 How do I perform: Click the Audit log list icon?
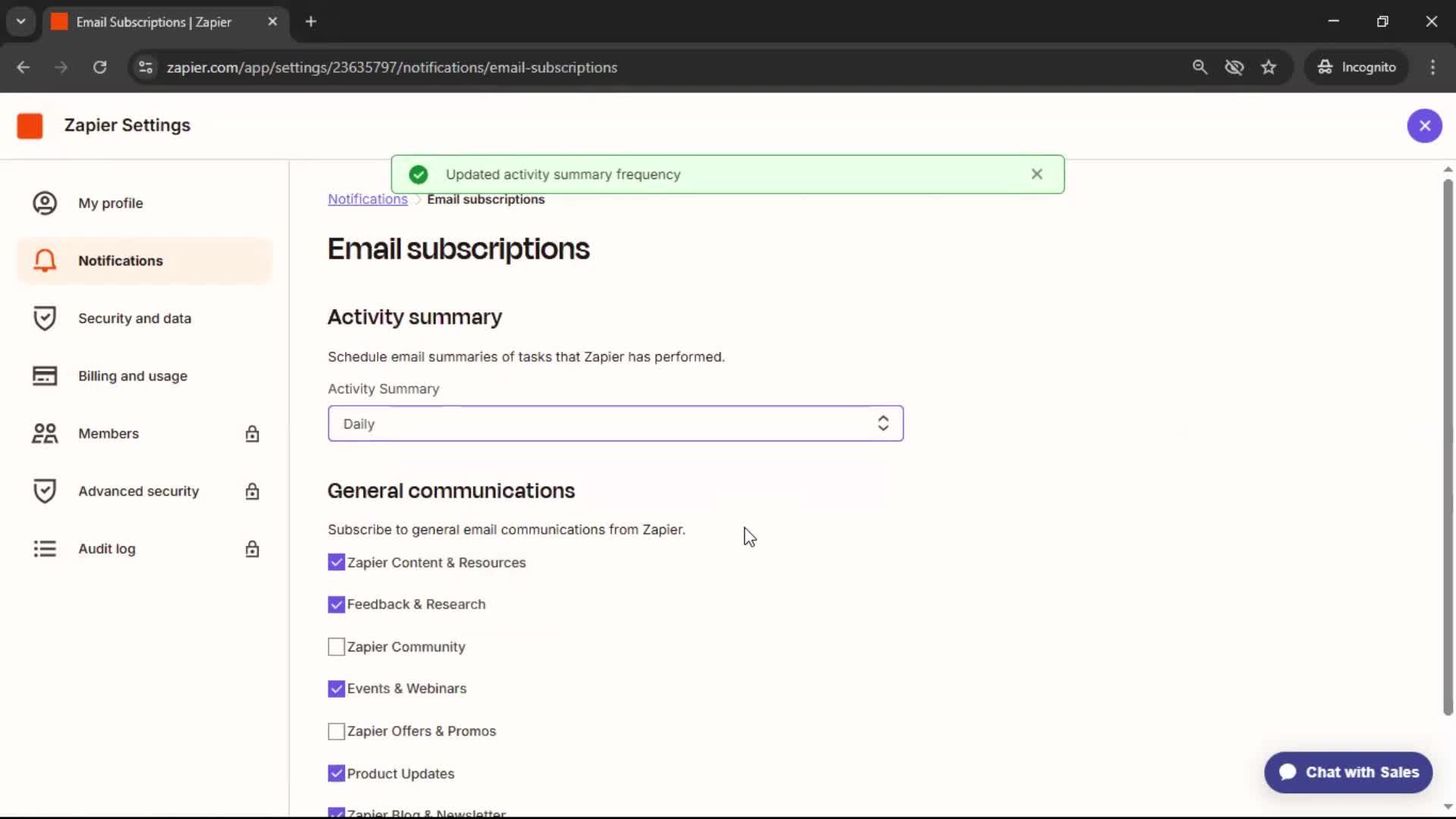[x=45, y=549]
